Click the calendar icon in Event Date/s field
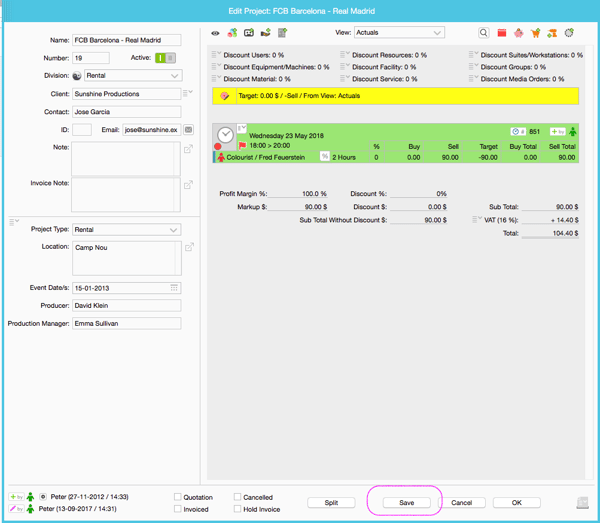The image size is (600, 523). click(x=174, y=288)
